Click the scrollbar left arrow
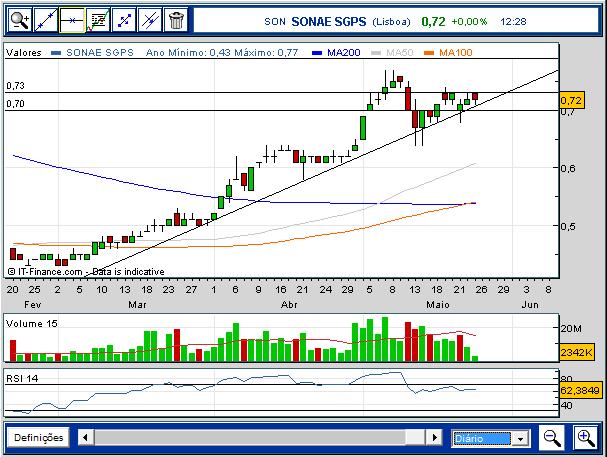 [86, 438]
